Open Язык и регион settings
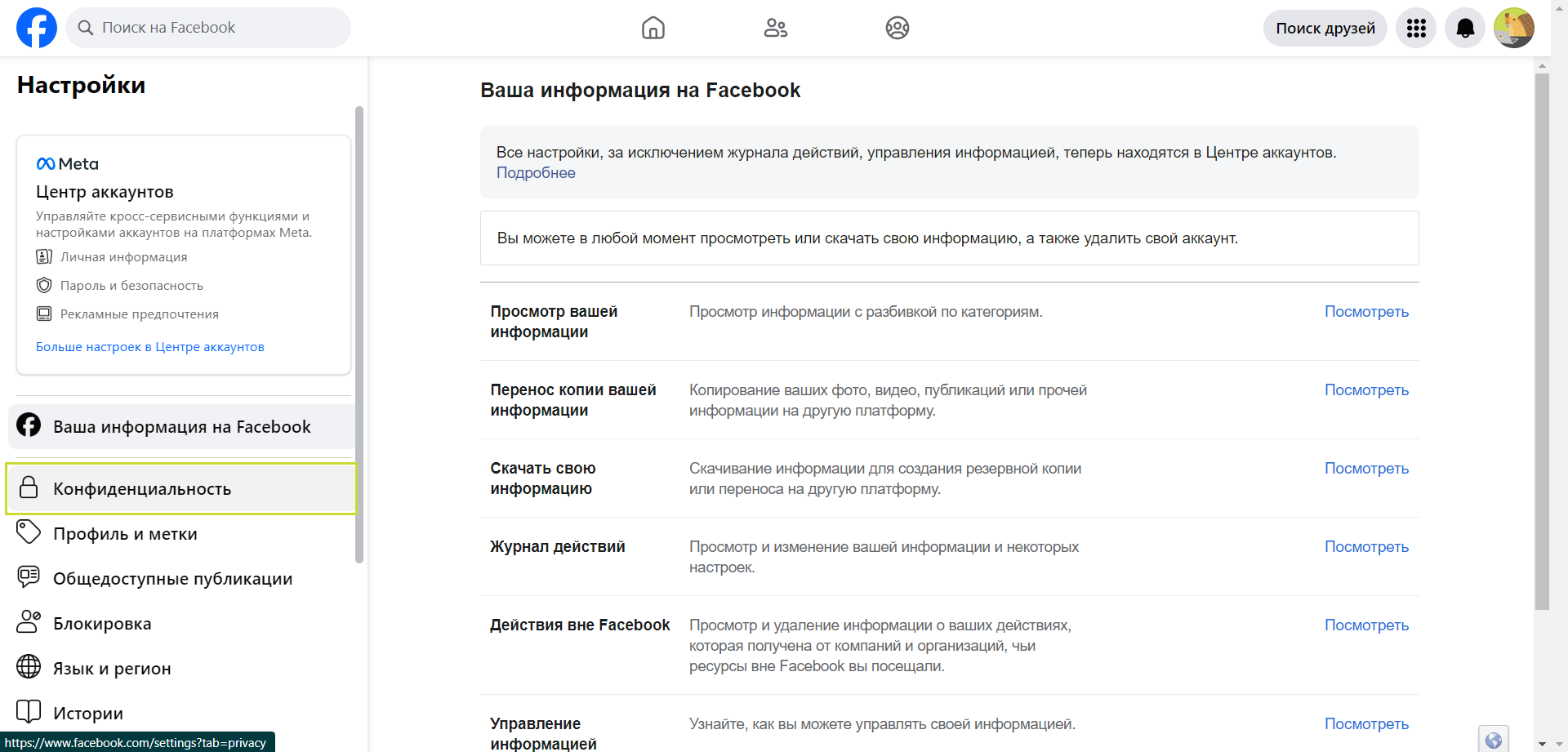This screenshot has width=1568, height=752. click(x=112, y=669)
